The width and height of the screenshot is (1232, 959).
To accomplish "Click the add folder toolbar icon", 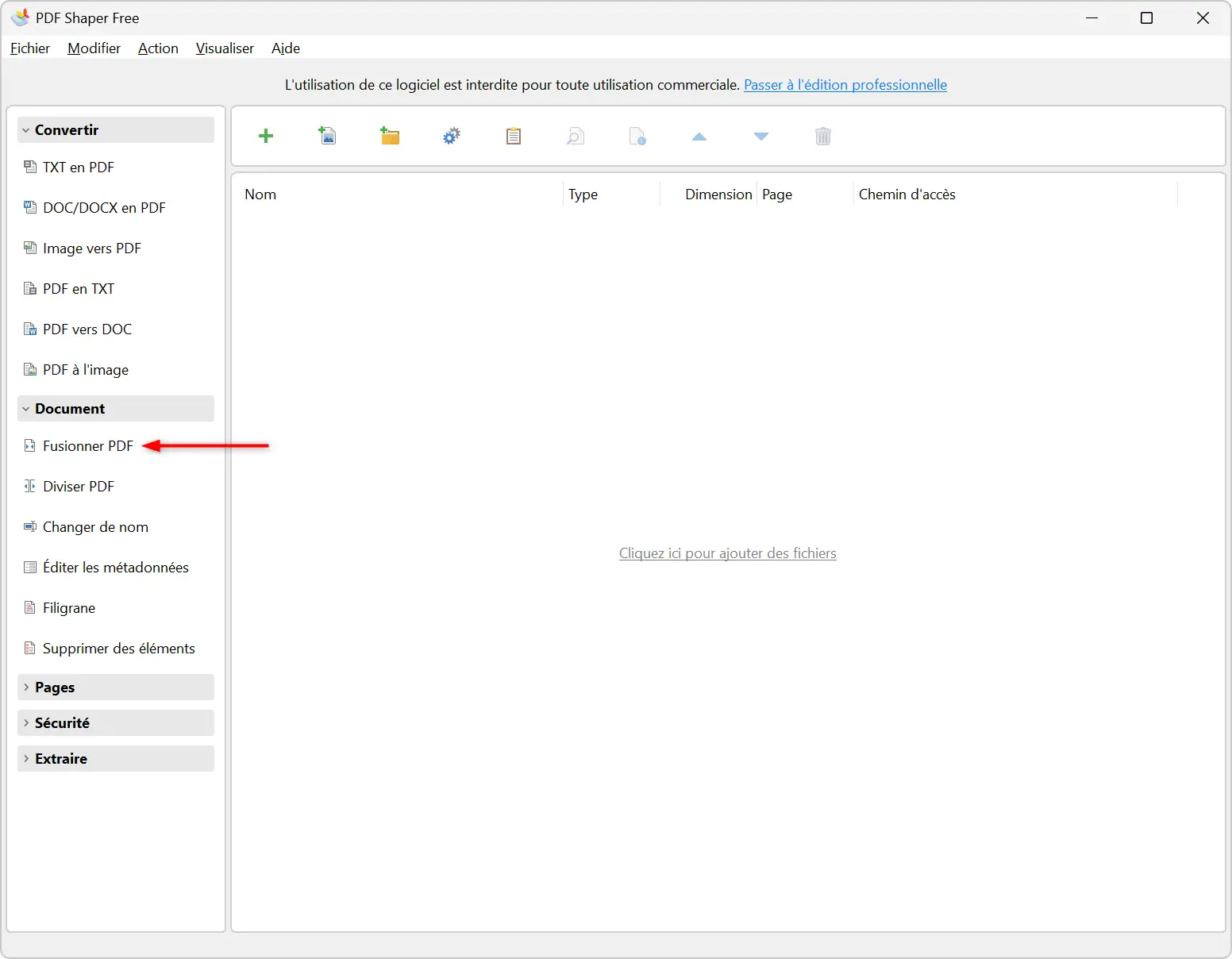I will 389,136.
